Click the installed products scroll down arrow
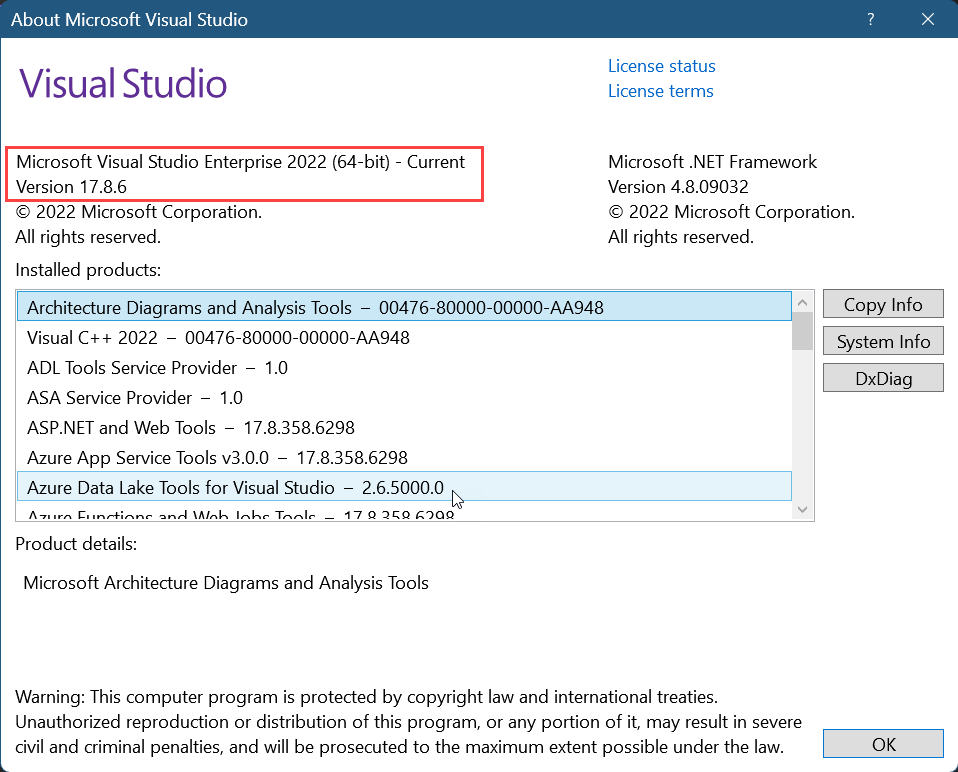The width and height of the screenshot is (958, 772). tap(803, 509)
